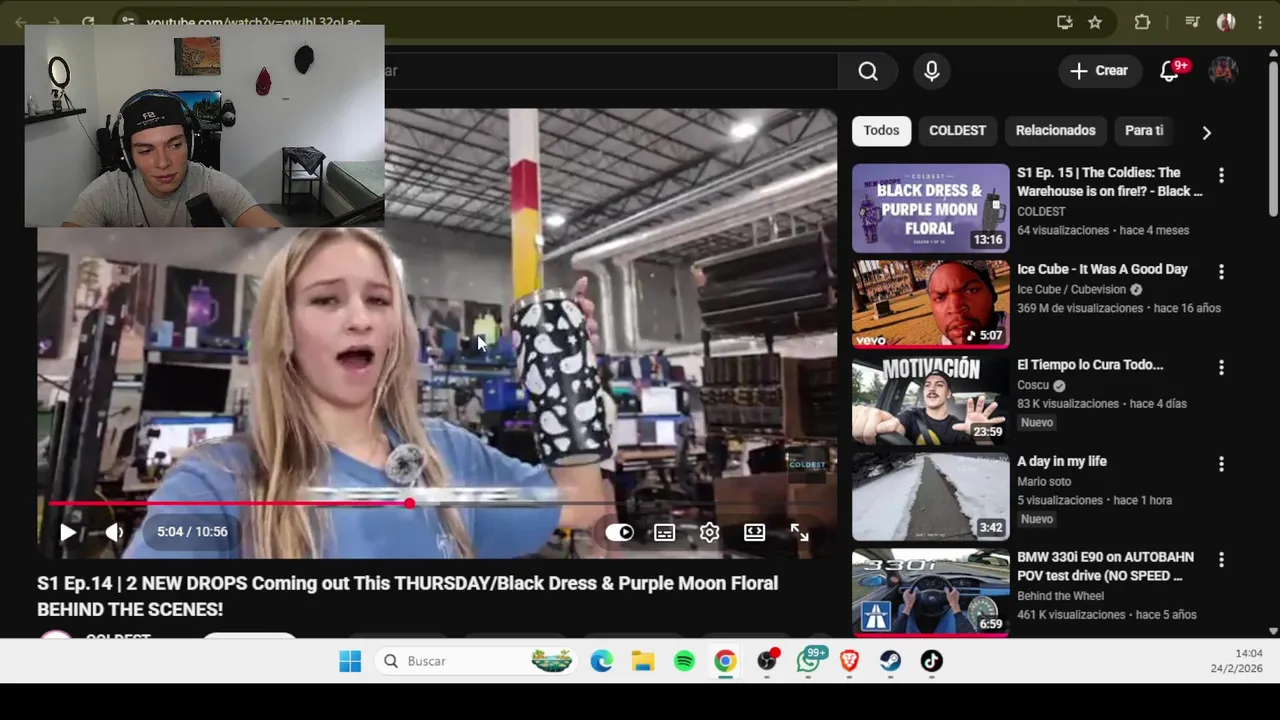
Task: Open Windows Start menu
Action: (350, 661)
